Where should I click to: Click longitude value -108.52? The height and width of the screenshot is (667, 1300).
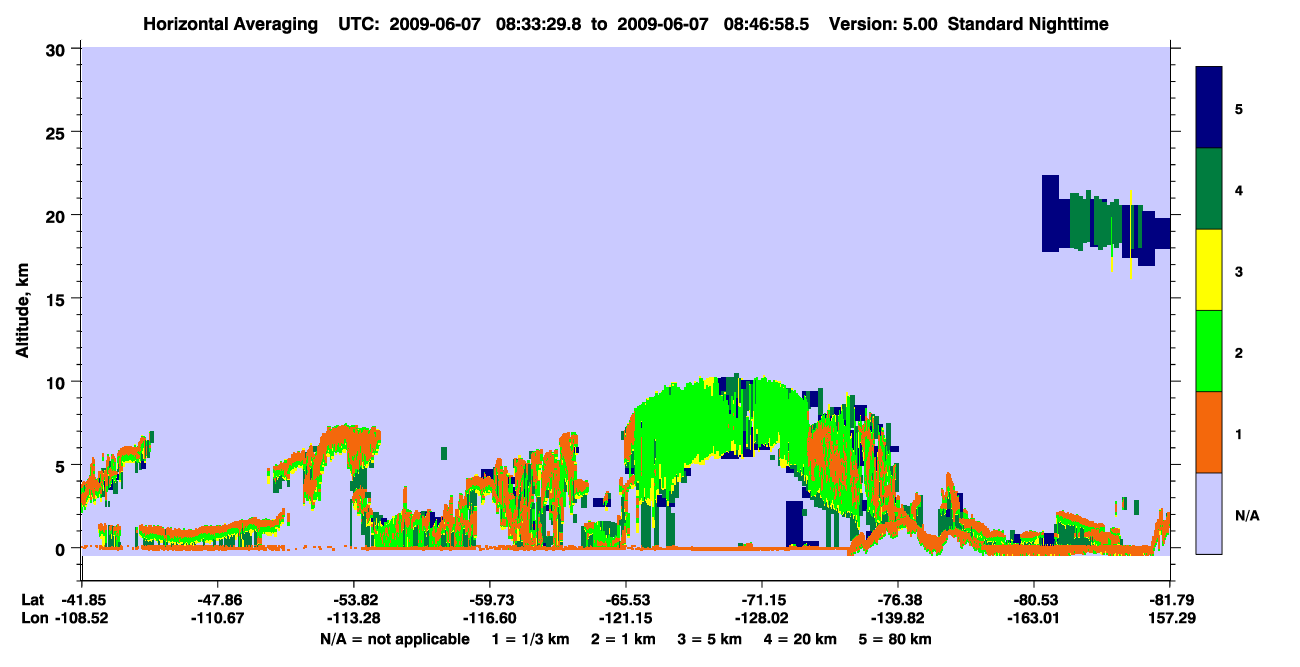click(82, 619)
